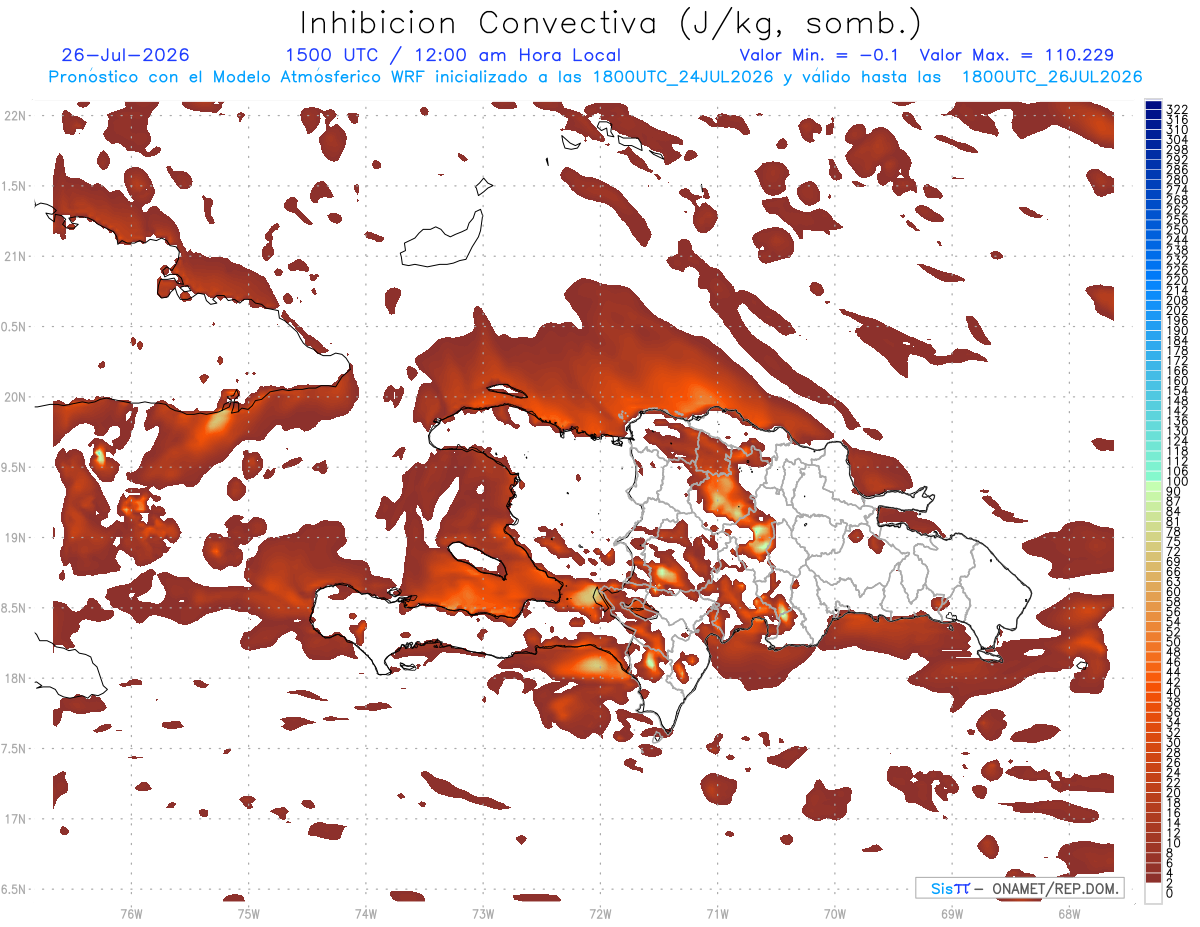Screen dimensions: 1200x927
Task: Click '1500 UTC / 12:00 am Hora Local'
Action: point(453,56)
